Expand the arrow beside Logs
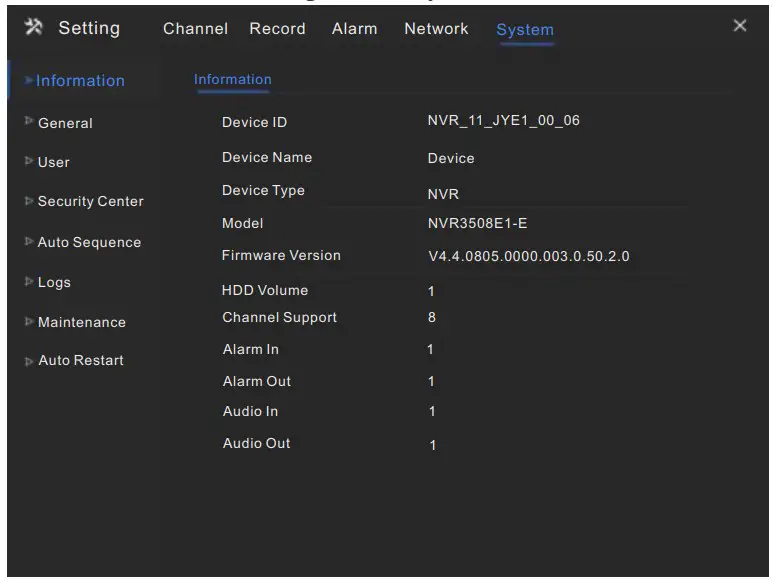The width and height of the screenshot is (773, 582). [29, 282]
